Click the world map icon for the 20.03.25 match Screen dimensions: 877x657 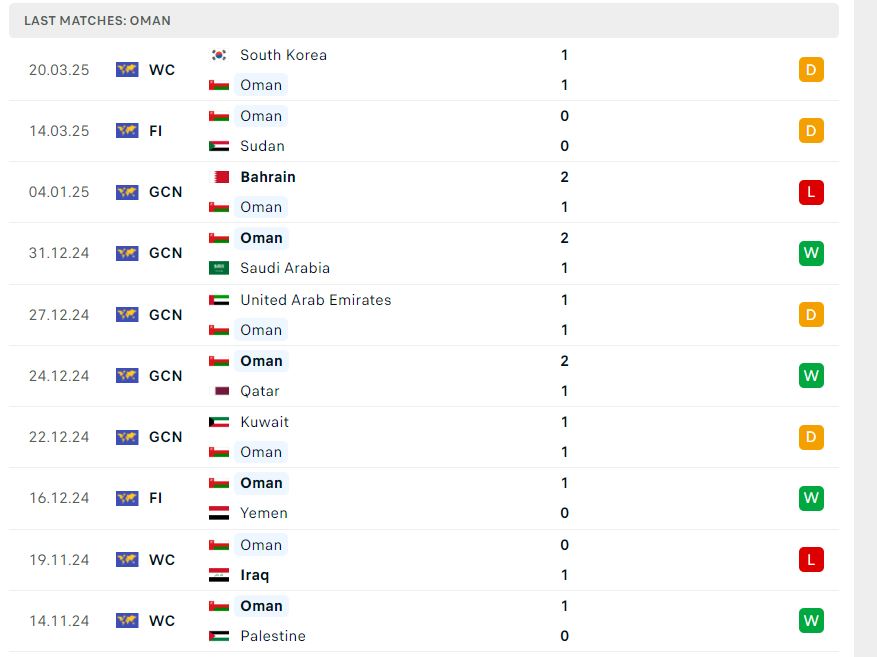click(127, 69)
